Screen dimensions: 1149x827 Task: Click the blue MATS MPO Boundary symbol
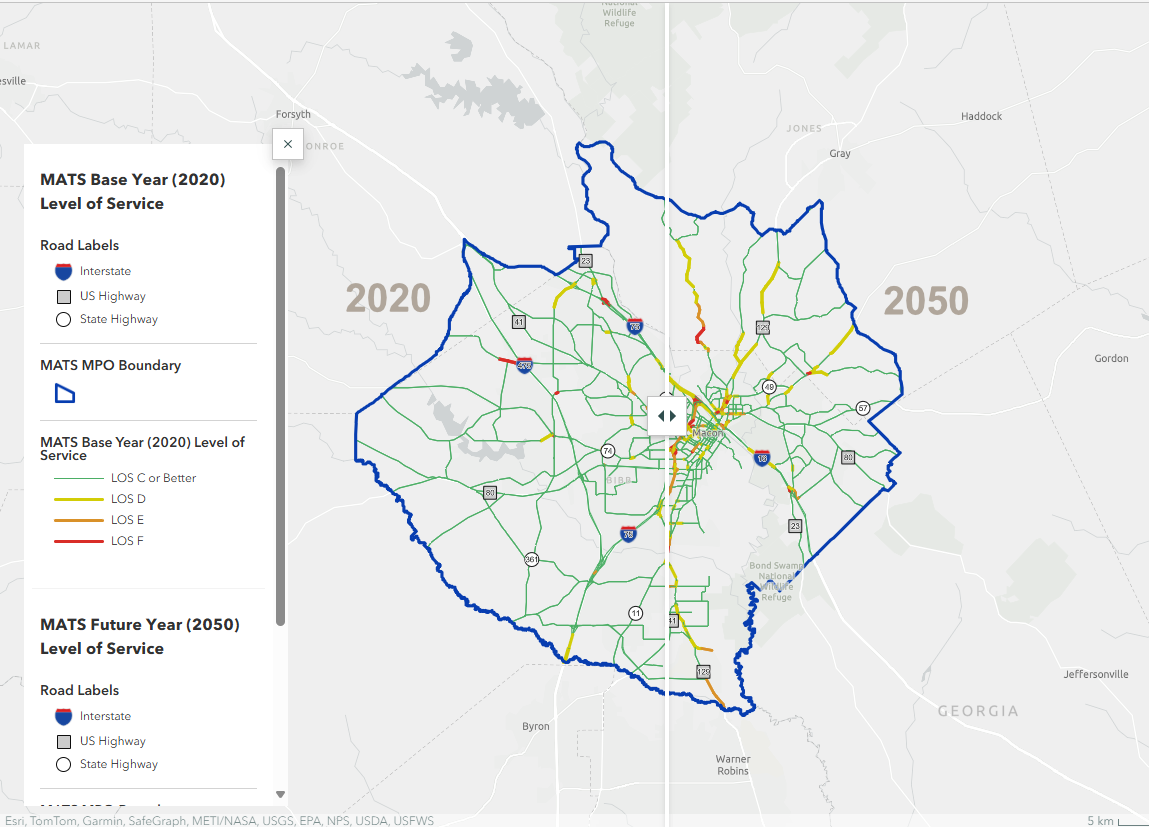65,394
